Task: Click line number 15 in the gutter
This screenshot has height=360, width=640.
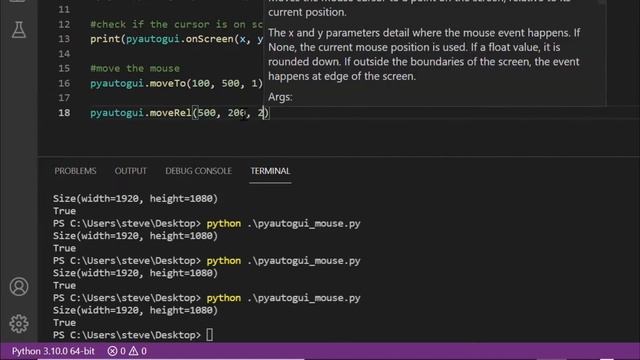Action: [64, 68]
